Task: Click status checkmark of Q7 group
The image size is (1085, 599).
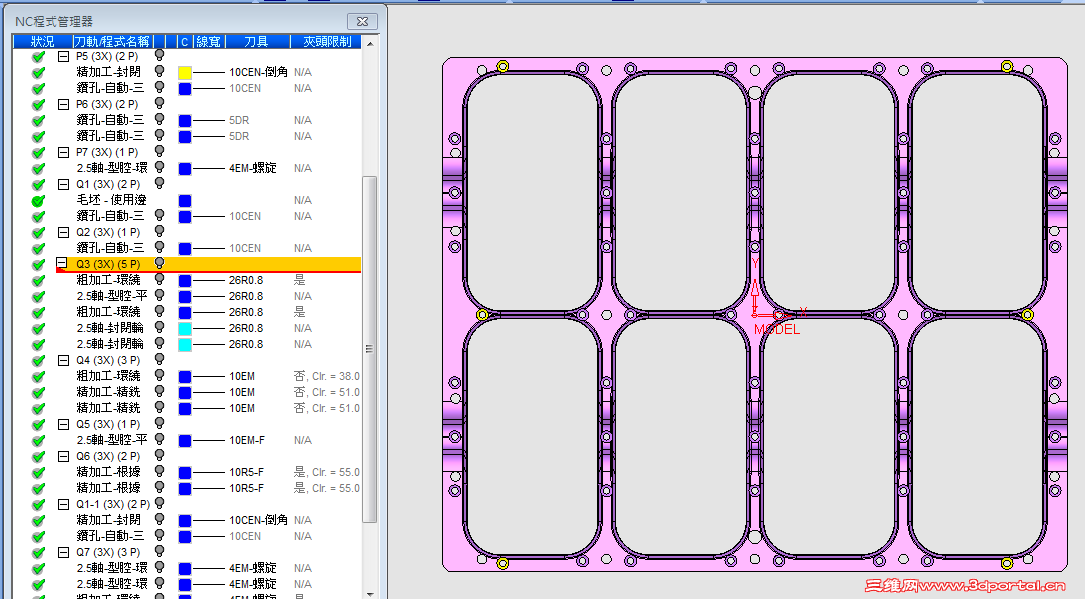Action: 39,553
